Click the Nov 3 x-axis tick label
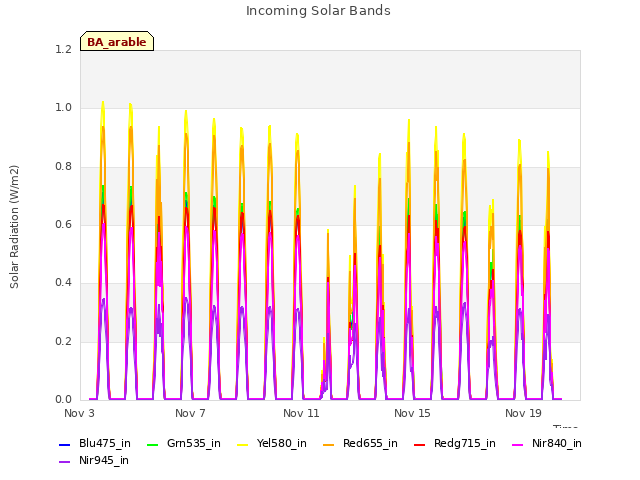 tap(79, 413)
